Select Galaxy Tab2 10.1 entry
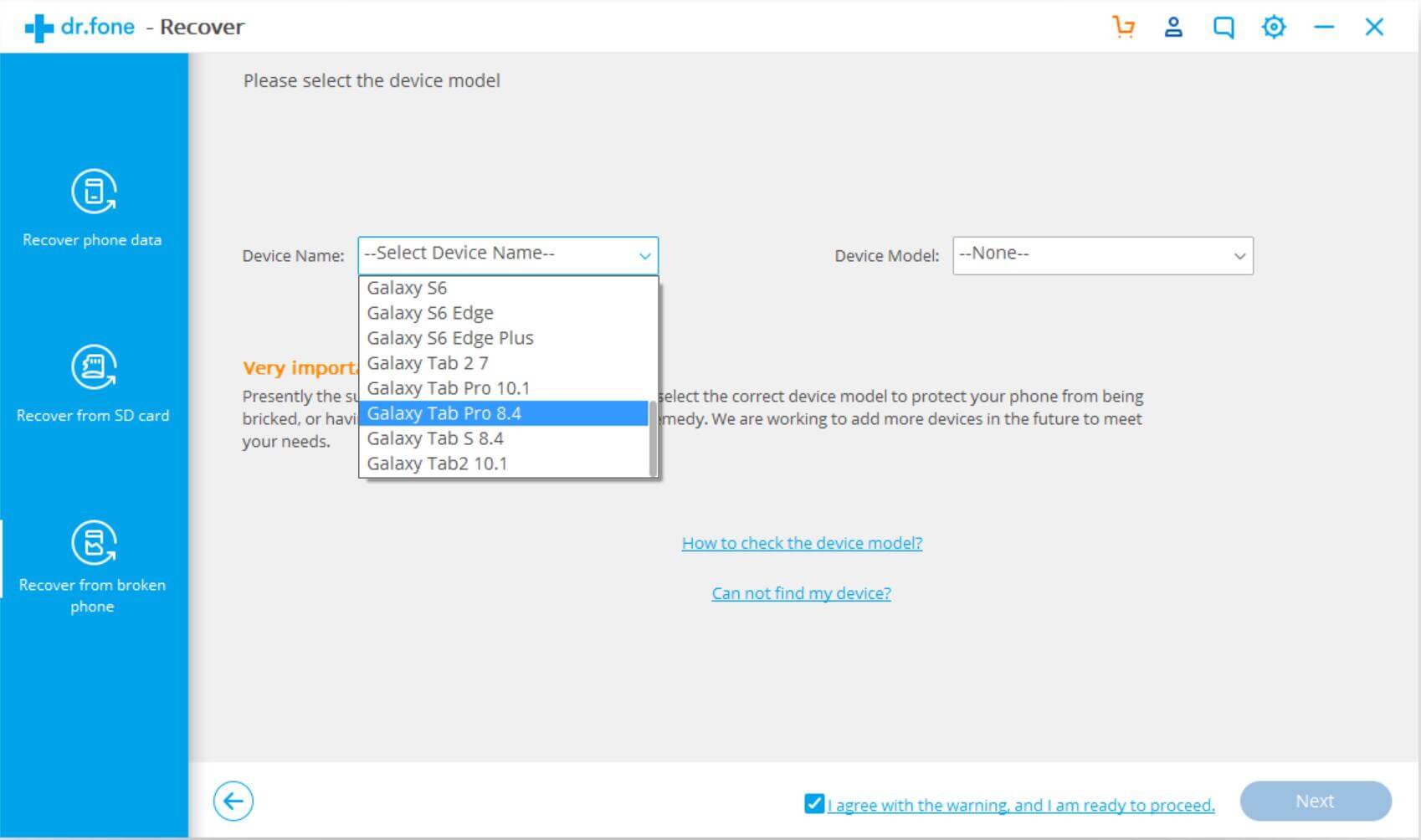 click(504, 464)
